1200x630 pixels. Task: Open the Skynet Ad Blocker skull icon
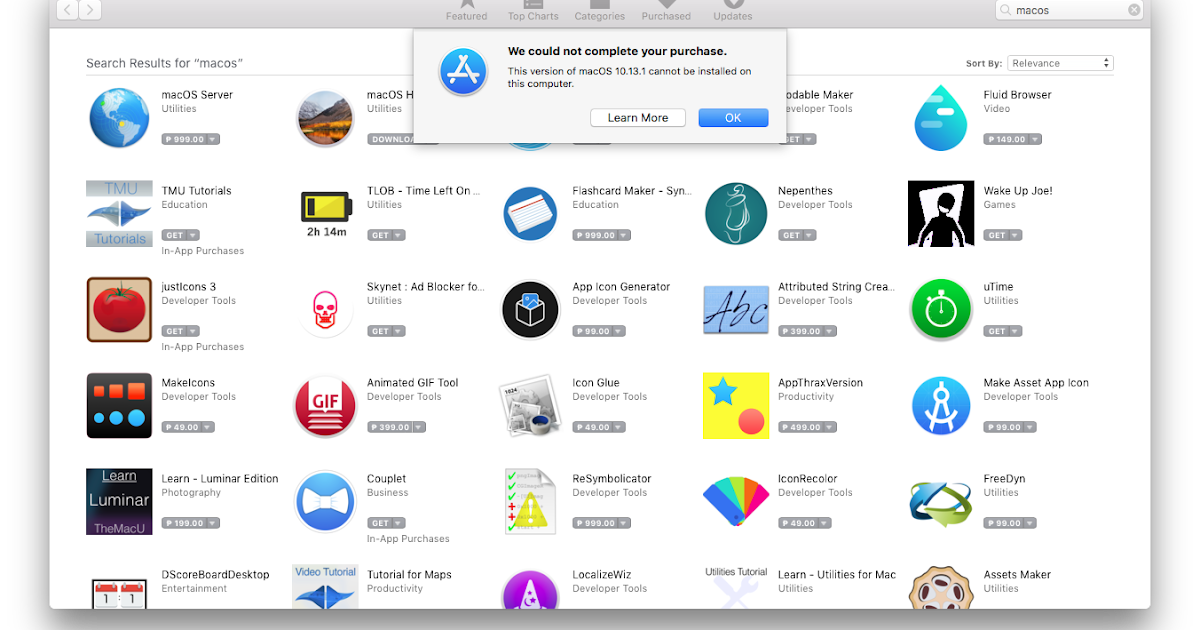(x=325, y=310)
